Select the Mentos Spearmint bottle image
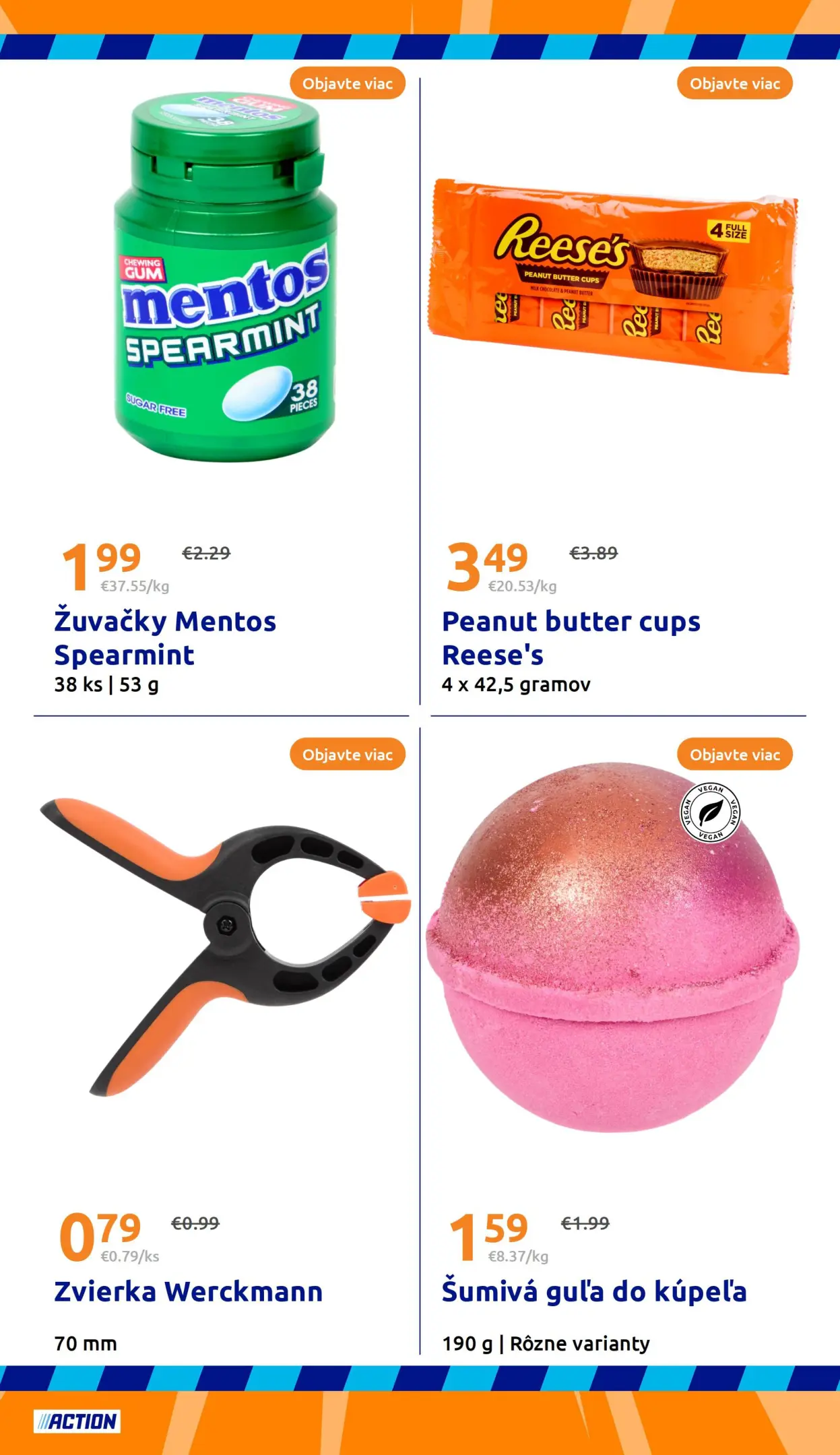This screenshot has width=840, height=1455. click(225, 278)
